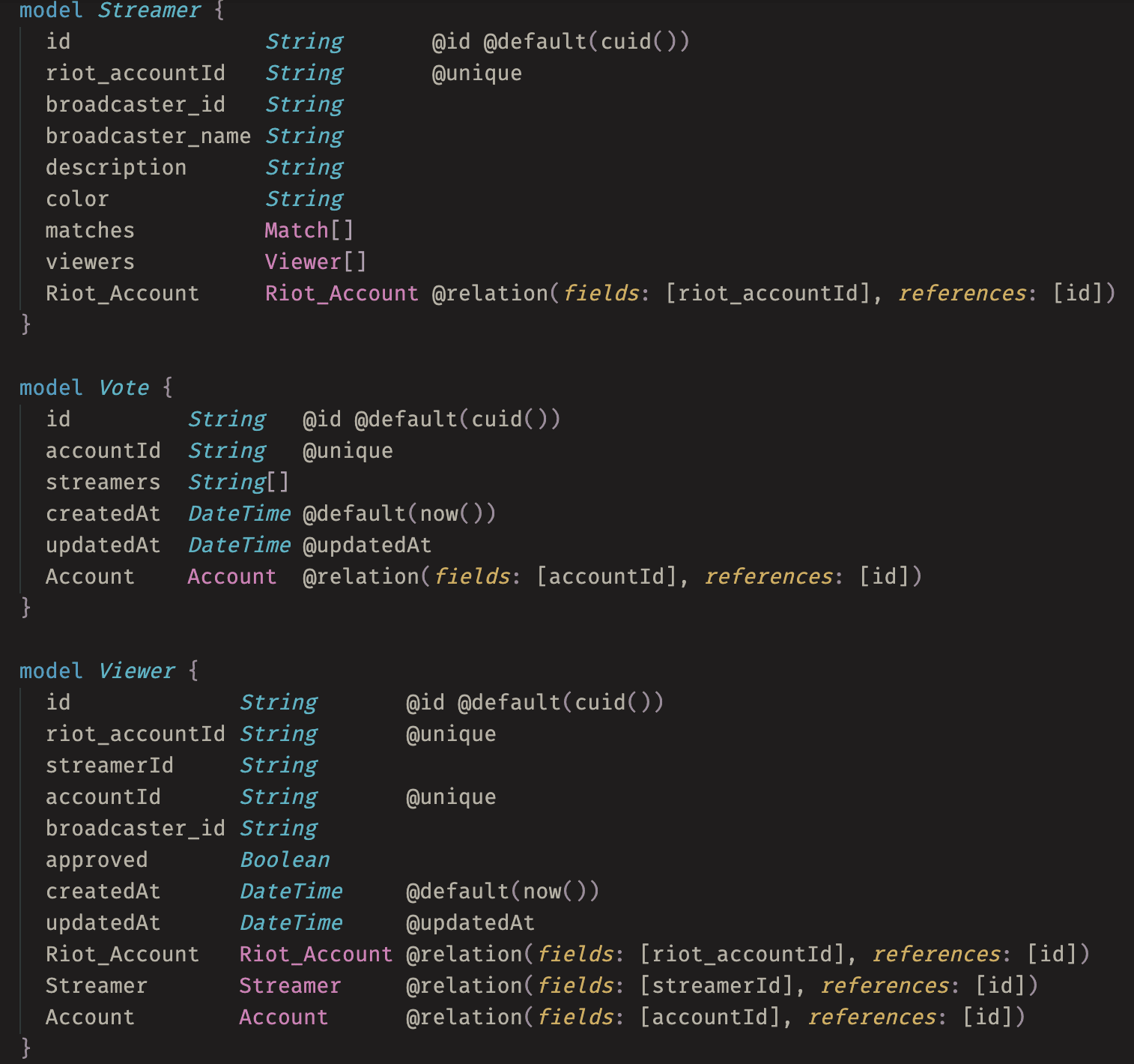Click @updatedAt attribute in Vote model
Image resolution: width=1134 pixels, height=1064 pixels.
[367, 545]
